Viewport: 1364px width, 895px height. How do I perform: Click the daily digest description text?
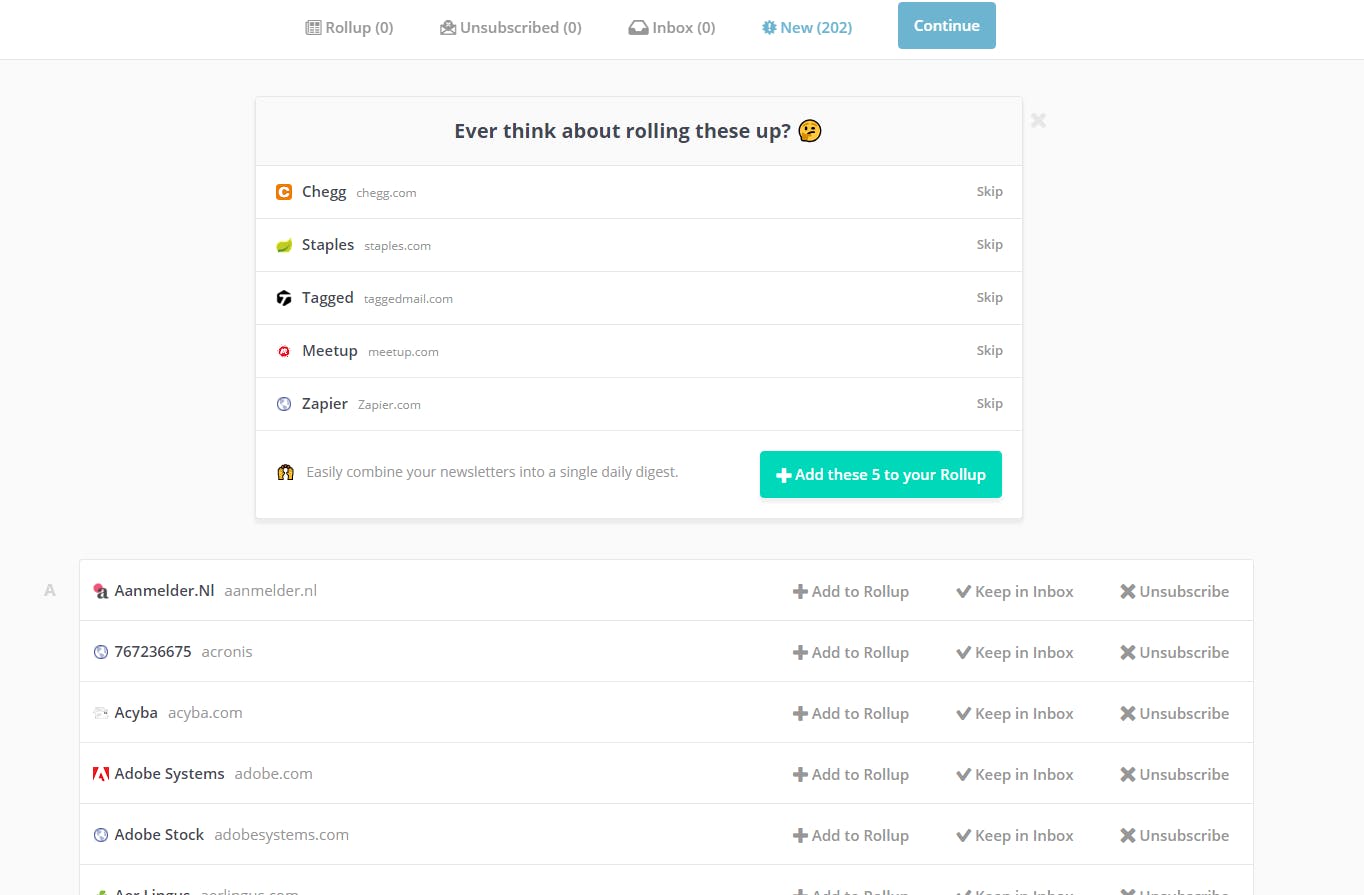coord(492,472)
